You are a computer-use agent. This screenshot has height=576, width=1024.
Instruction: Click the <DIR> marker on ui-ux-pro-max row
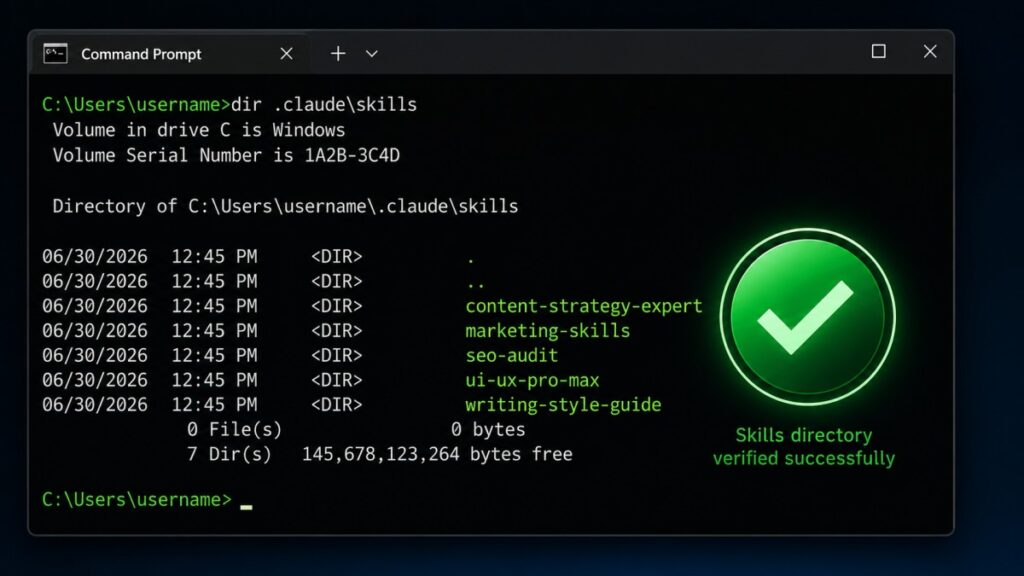coord(336,380)
